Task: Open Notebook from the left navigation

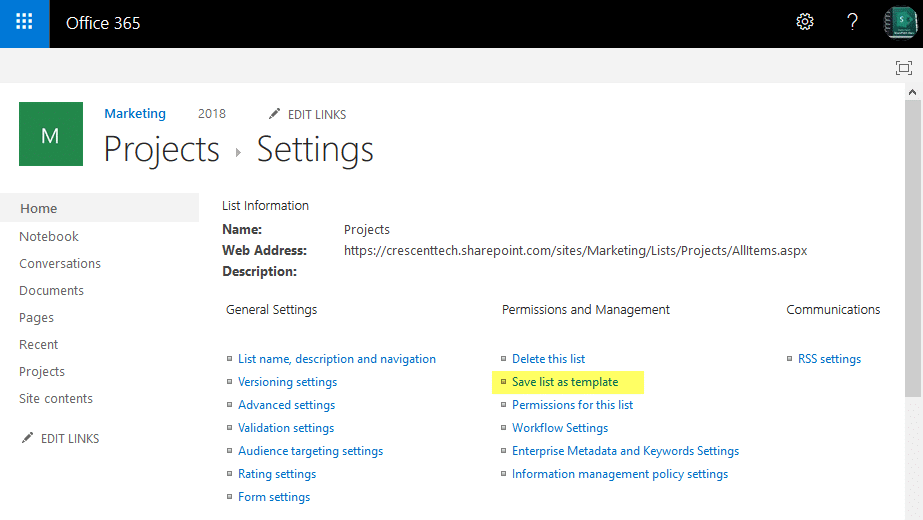Action: pyautogui.click(x=49, y=236)
